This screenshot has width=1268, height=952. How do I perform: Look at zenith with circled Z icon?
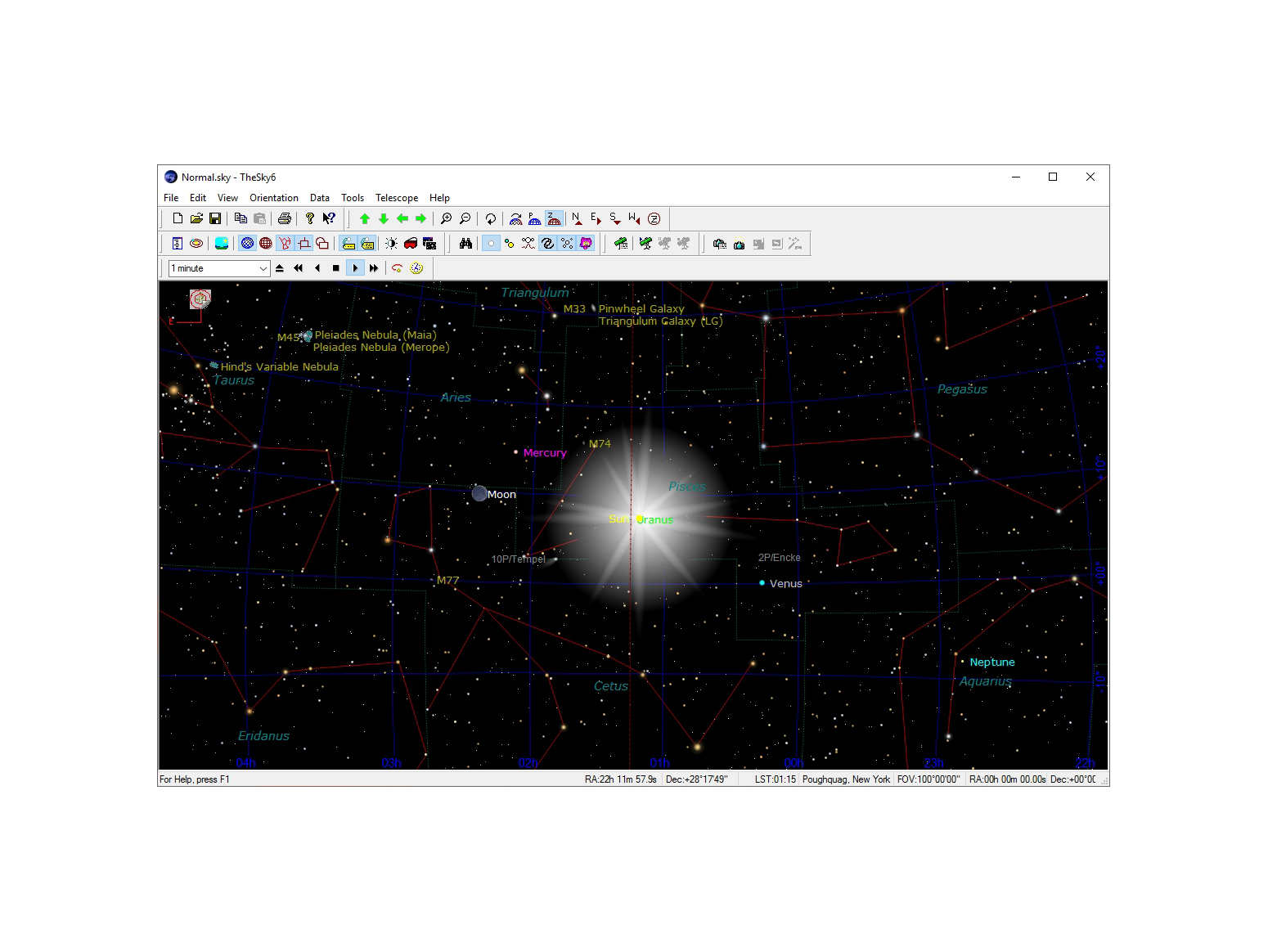pyautogui.click(x=654, y=218)
